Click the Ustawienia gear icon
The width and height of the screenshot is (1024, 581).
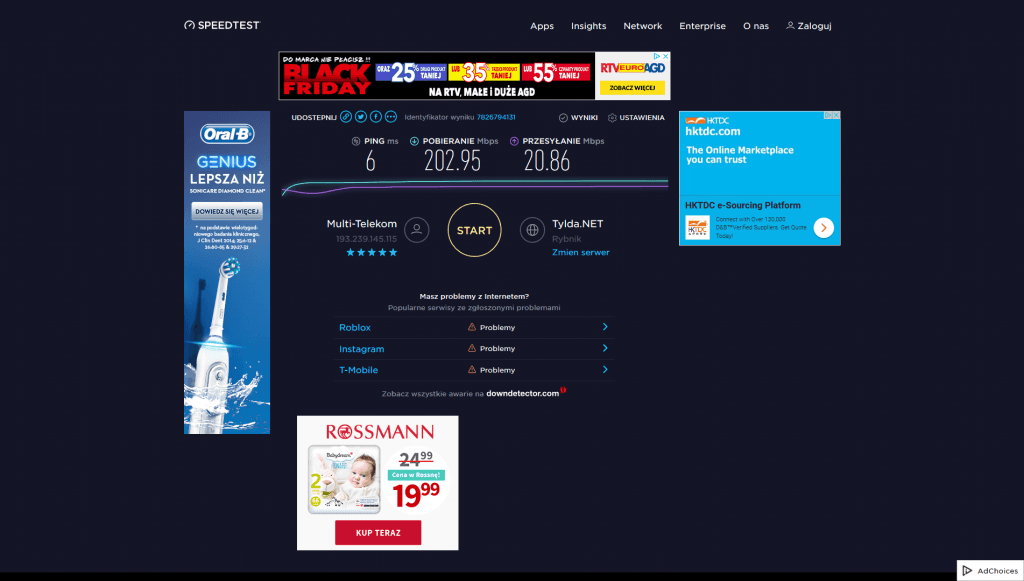click(x=612, y=118)
